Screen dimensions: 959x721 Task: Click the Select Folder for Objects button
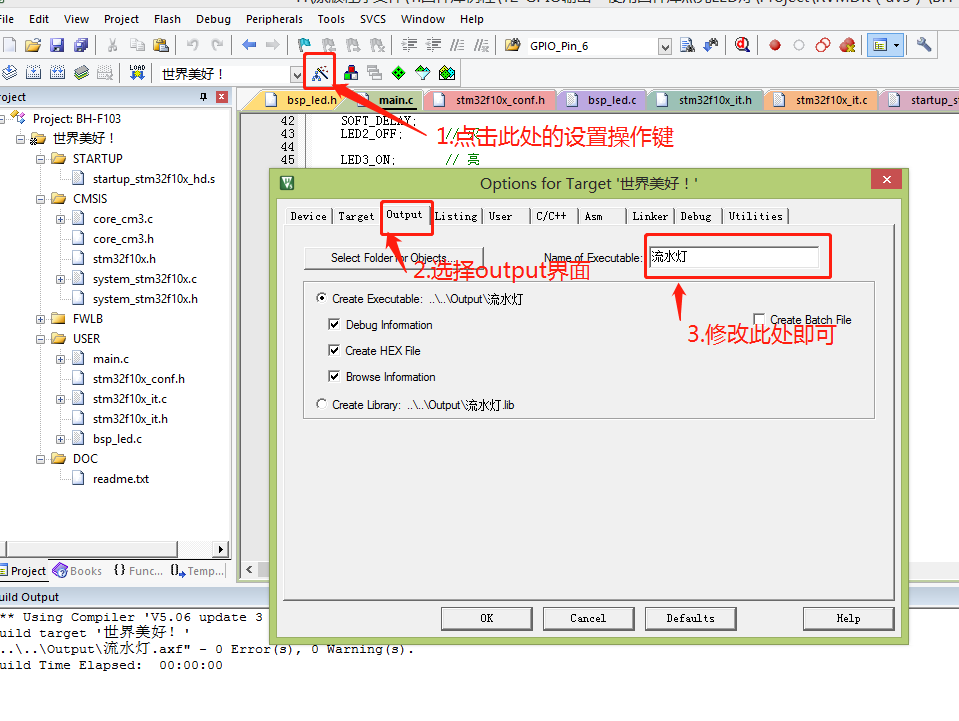tap(393, 257)
